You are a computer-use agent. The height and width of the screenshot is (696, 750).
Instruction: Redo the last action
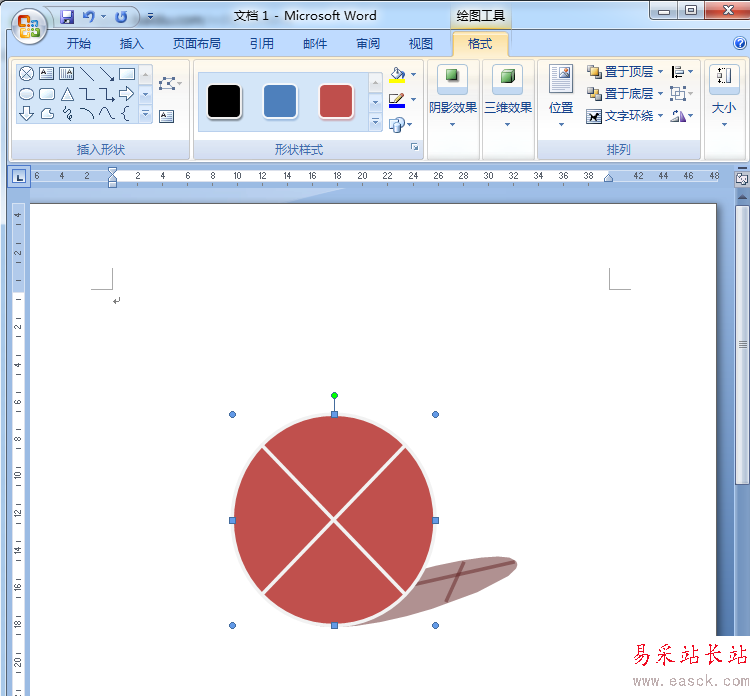(x=121, y=17)
